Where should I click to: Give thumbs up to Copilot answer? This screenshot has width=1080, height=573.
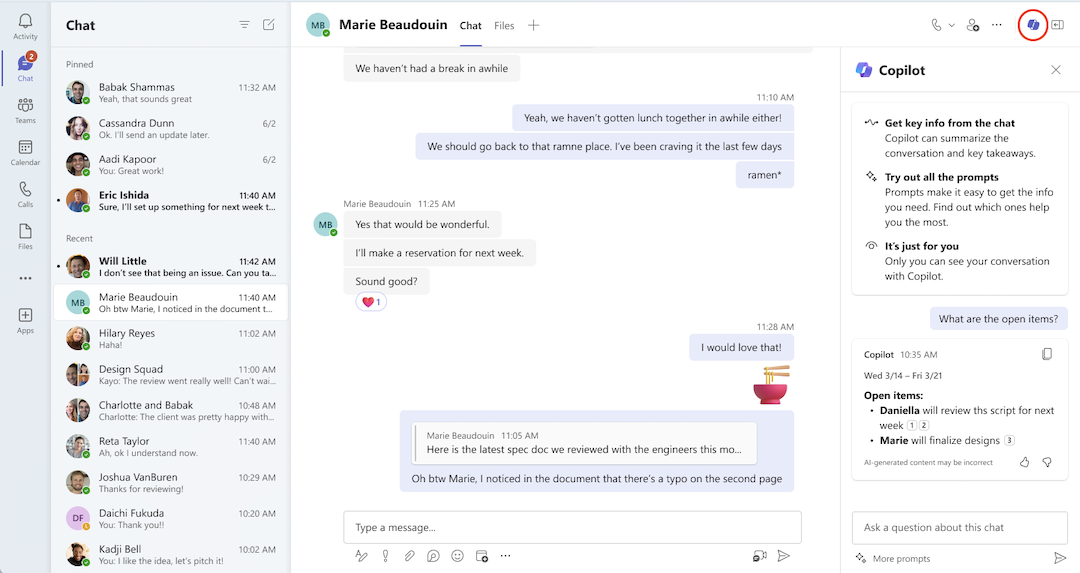pos(1024,462)
